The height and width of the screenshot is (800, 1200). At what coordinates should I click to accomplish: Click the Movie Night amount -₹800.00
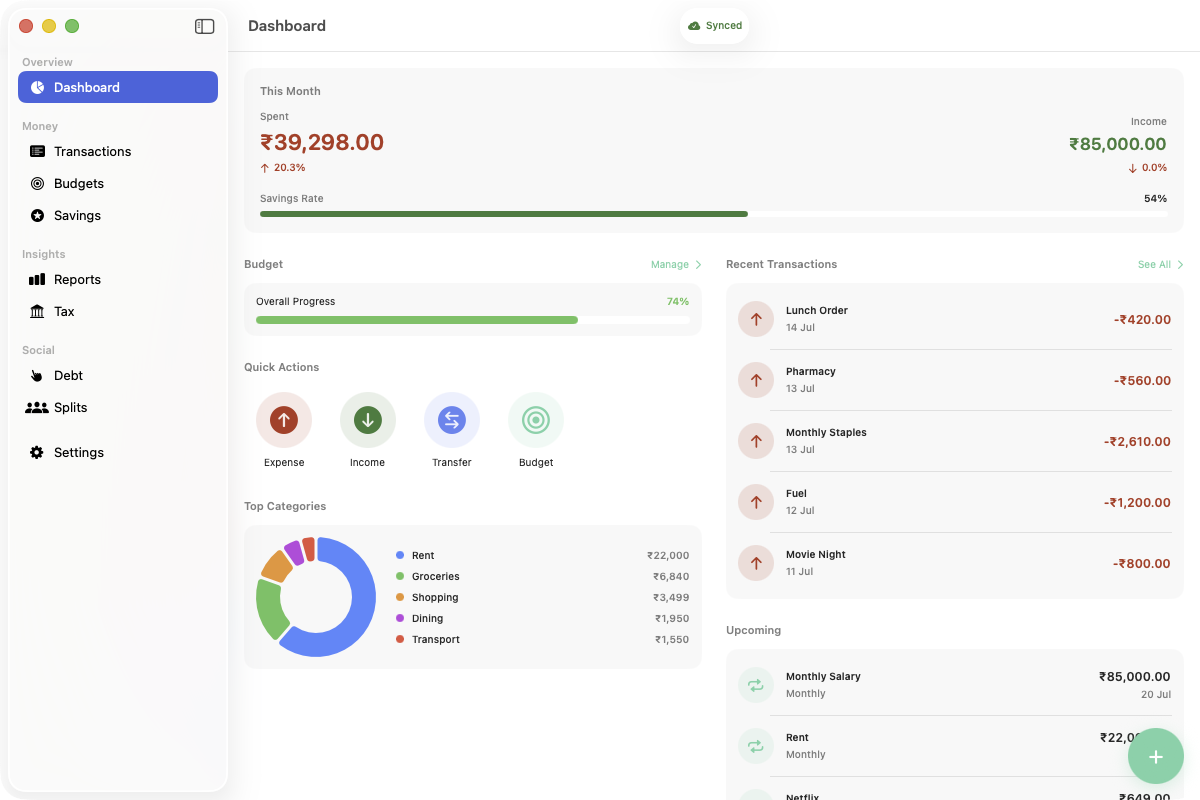[1142, 564]
